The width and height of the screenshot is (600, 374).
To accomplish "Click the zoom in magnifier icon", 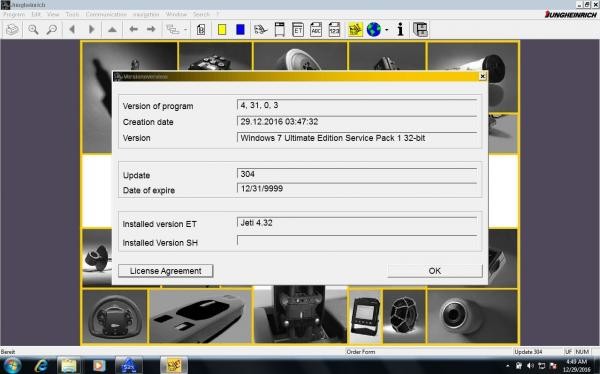I will pyautogui.click(x=33, y=29).
